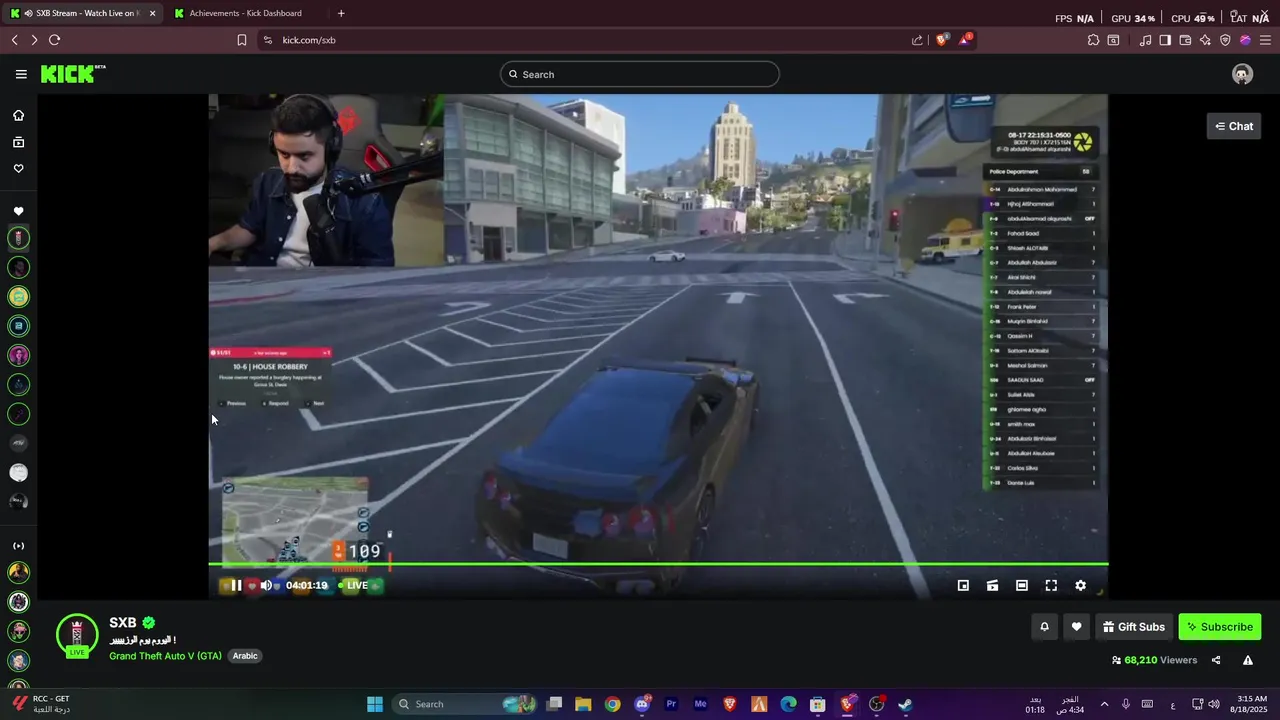Open a new browser tab
This screenshot has height=720, width=1280.
click(x=341, y=13)
